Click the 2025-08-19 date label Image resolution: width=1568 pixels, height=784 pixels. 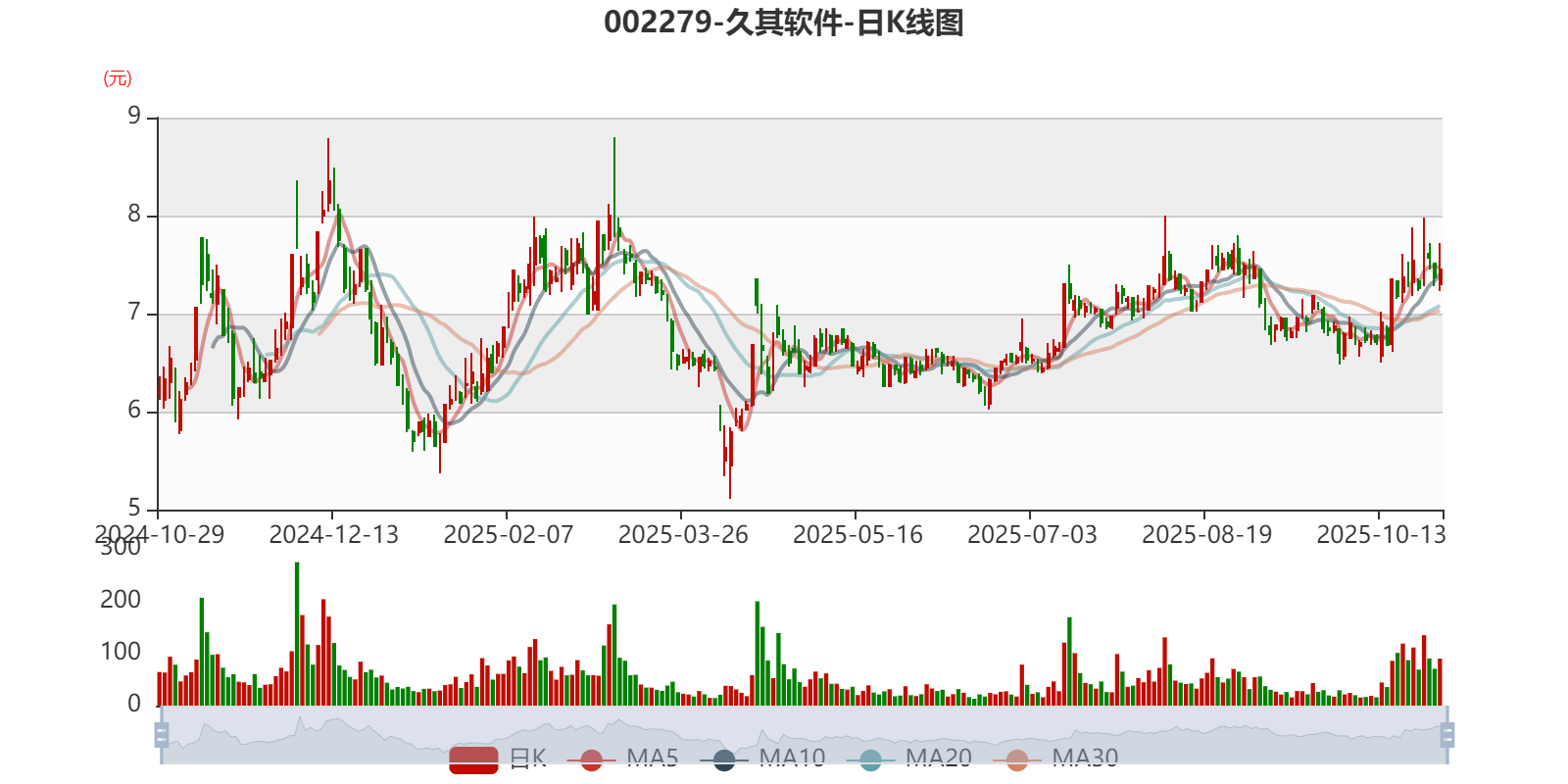coord(1206,534)
